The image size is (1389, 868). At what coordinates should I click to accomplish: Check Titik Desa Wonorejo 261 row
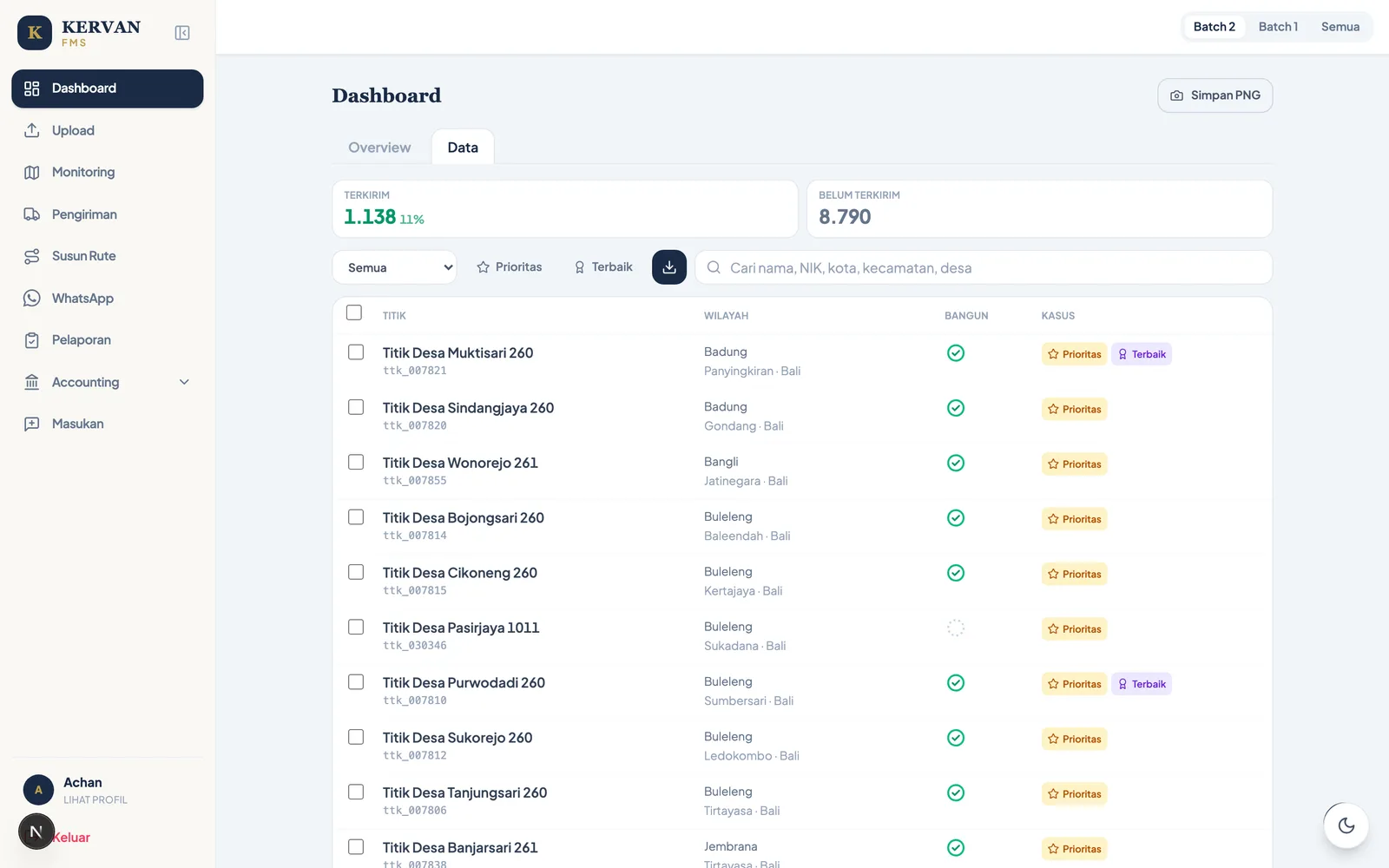(x=356, y=462)
